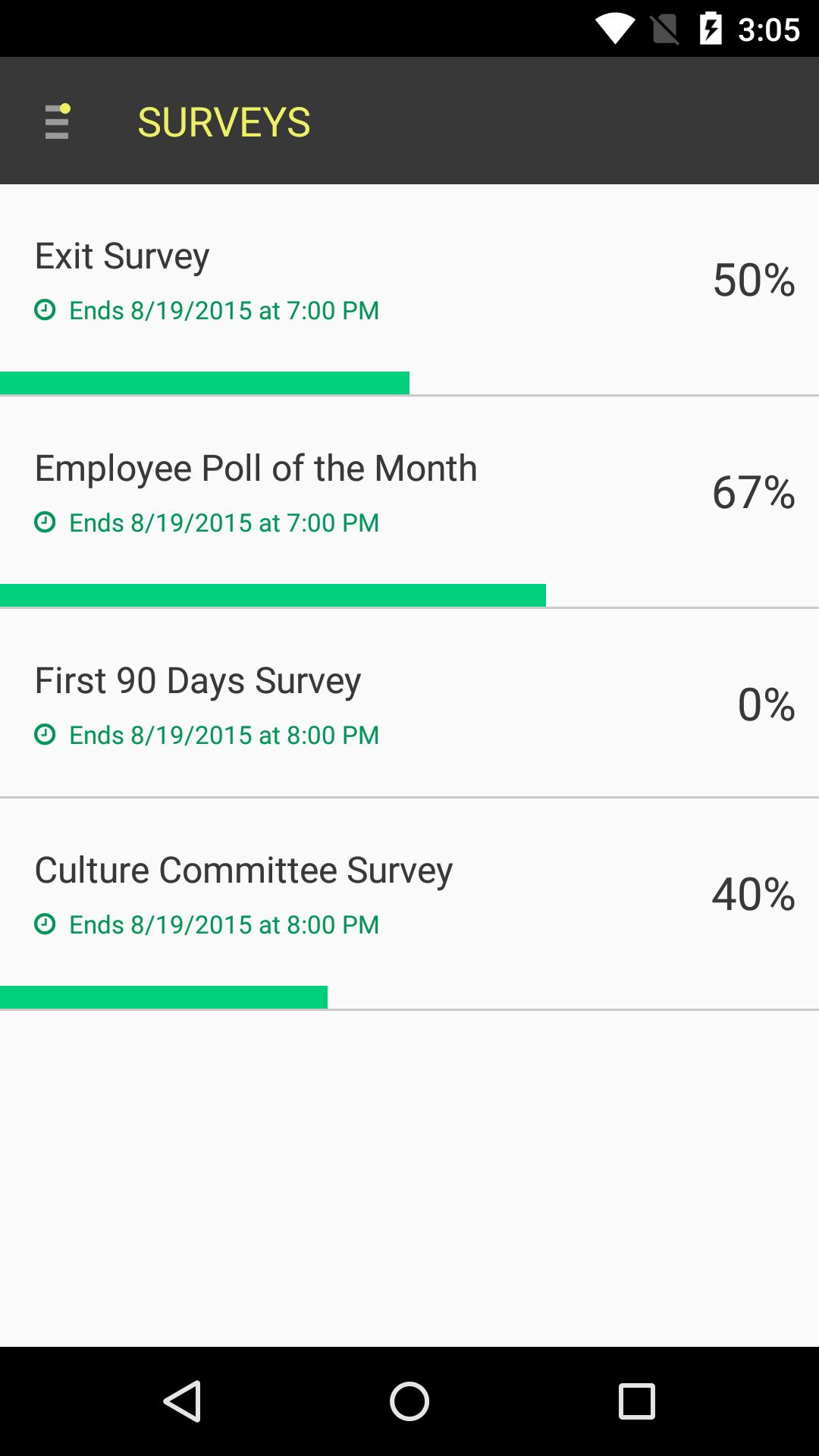Tap the 0% completion value
Screen dimensions: 819x1456
click(766, 704)
